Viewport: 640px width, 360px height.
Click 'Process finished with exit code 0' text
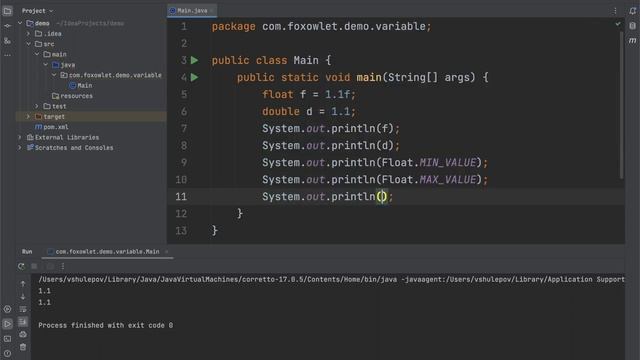click(106, 325)
